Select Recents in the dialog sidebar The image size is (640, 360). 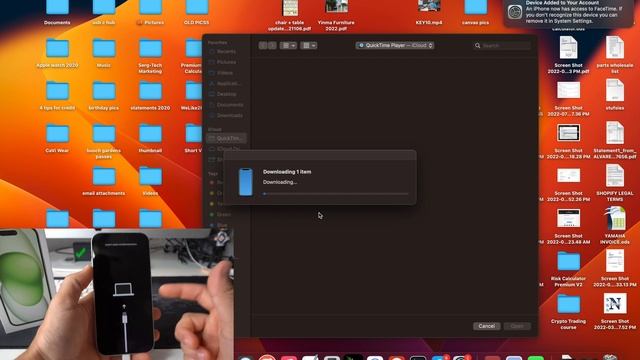(226, 51)
